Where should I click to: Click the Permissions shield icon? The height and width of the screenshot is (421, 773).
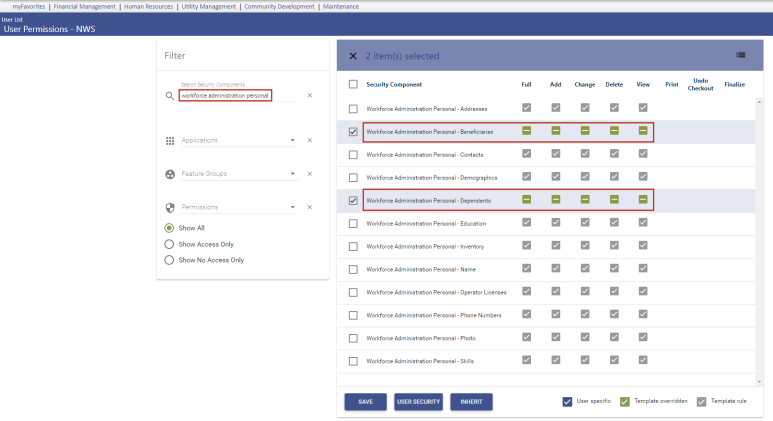(x=170, y=208)
